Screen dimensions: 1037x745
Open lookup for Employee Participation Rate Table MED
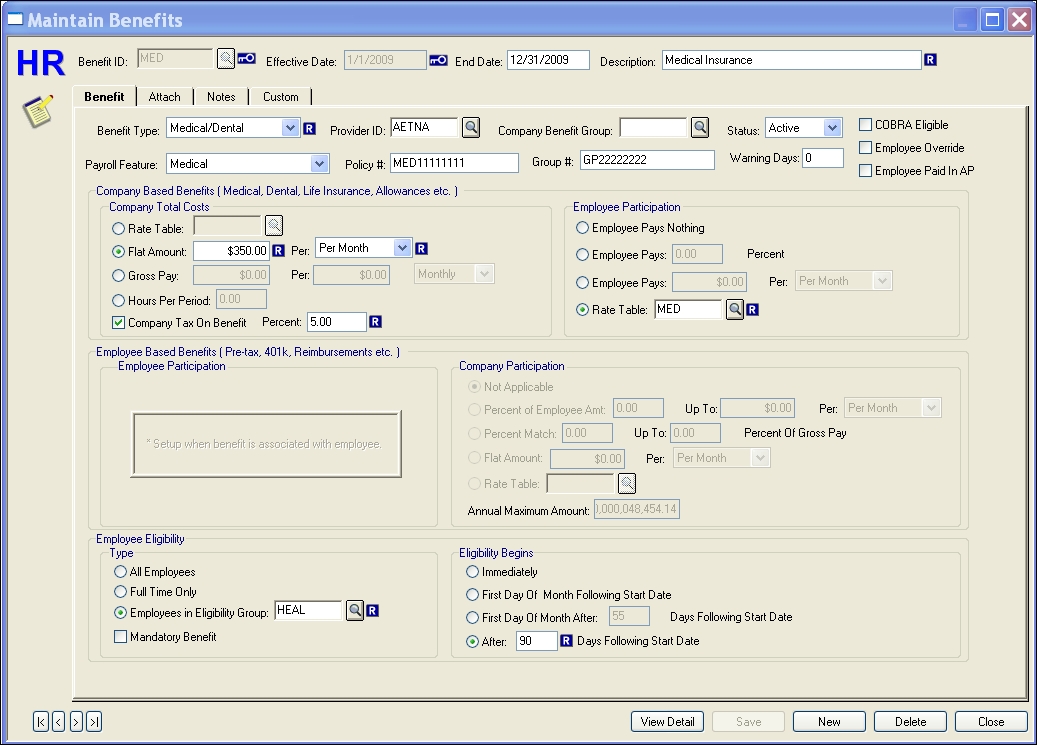(x=735, y=309)
